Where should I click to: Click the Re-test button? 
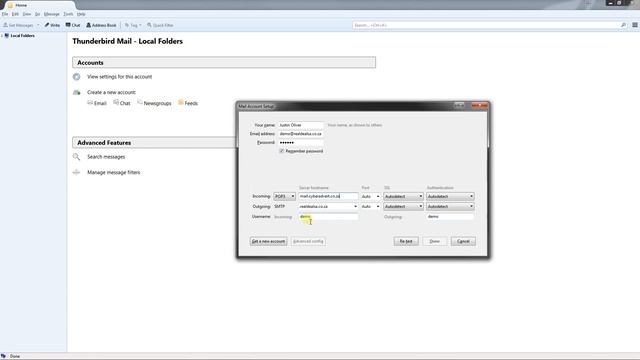(x=406, y=241)
